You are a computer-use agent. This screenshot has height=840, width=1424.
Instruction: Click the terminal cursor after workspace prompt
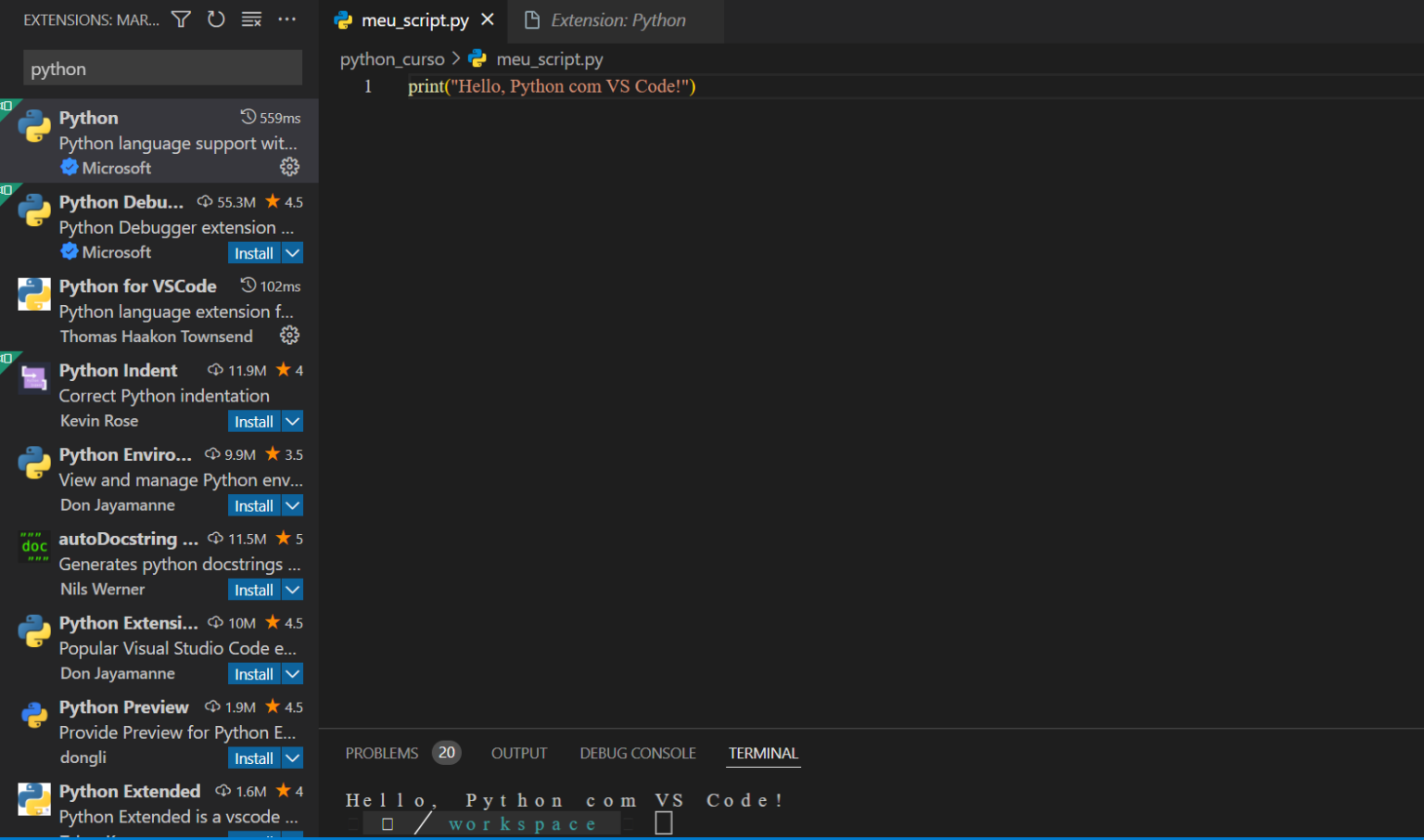coord(664,822)
